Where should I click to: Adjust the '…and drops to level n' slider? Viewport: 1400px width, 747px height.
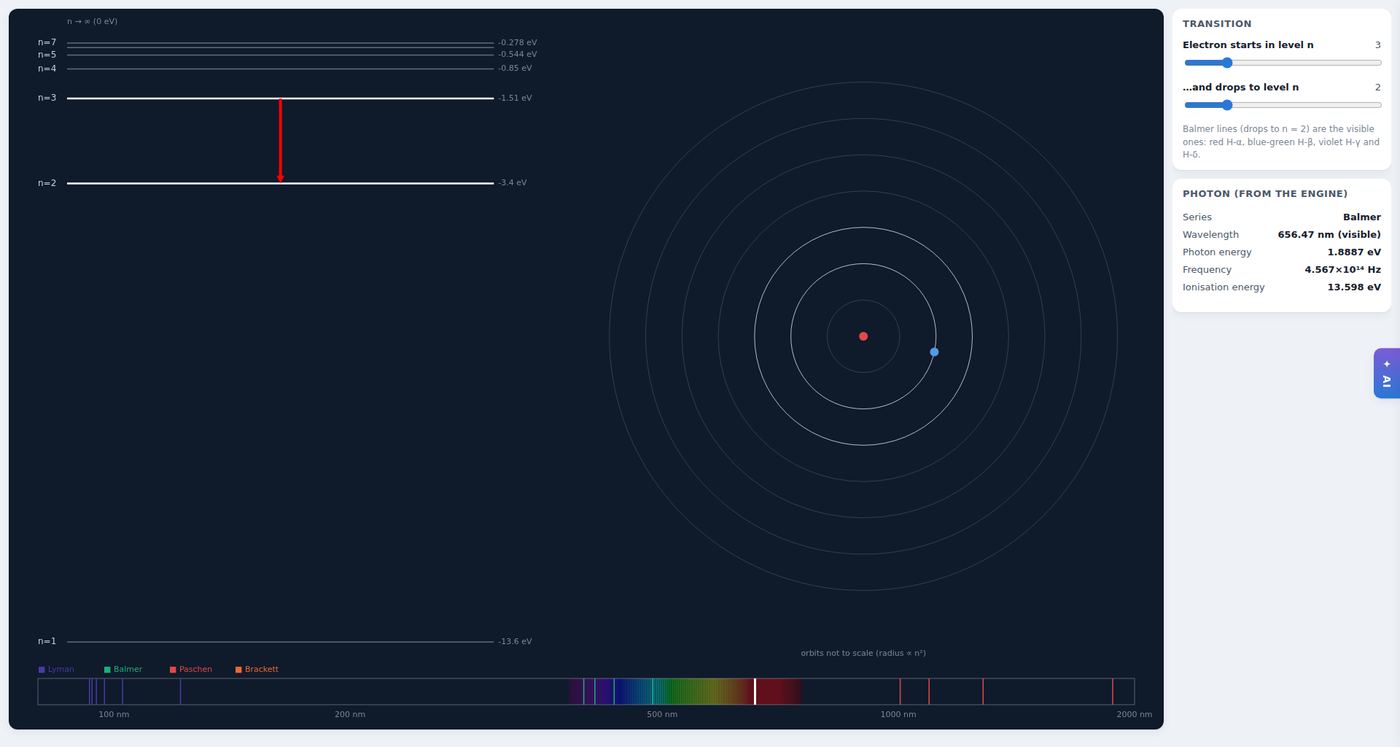pyautogui.click(x=1282, y=105)
